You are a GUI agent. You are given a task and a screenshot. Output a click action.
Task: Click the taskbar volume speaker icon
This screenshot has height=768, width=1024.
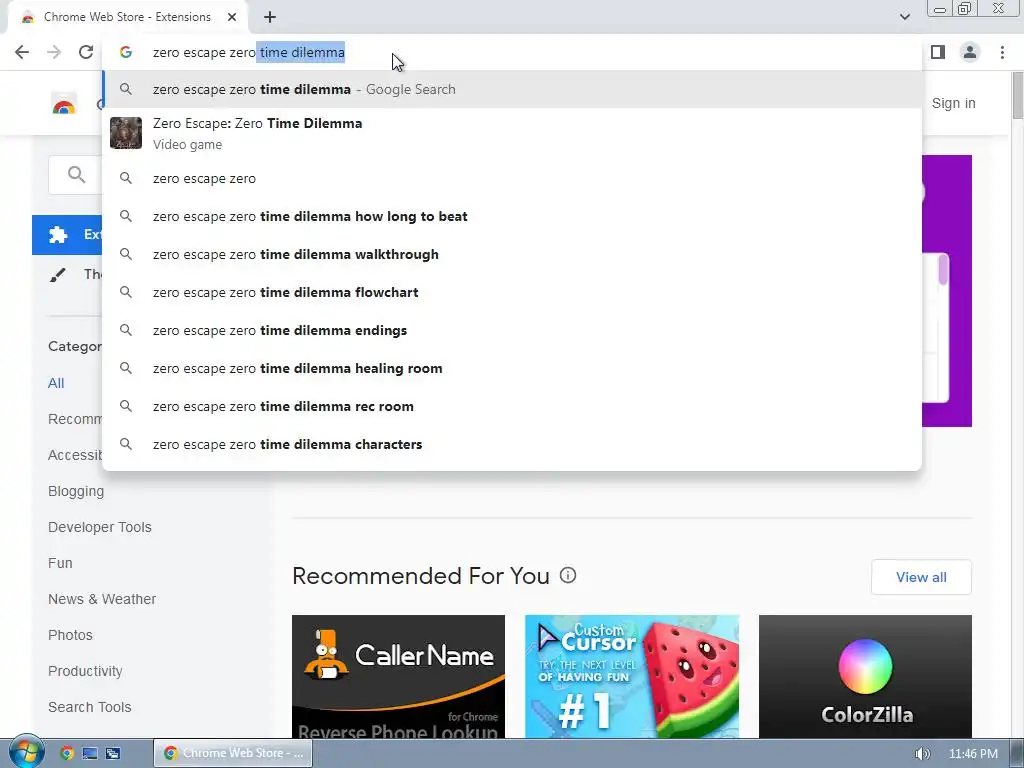pos(922,754)
